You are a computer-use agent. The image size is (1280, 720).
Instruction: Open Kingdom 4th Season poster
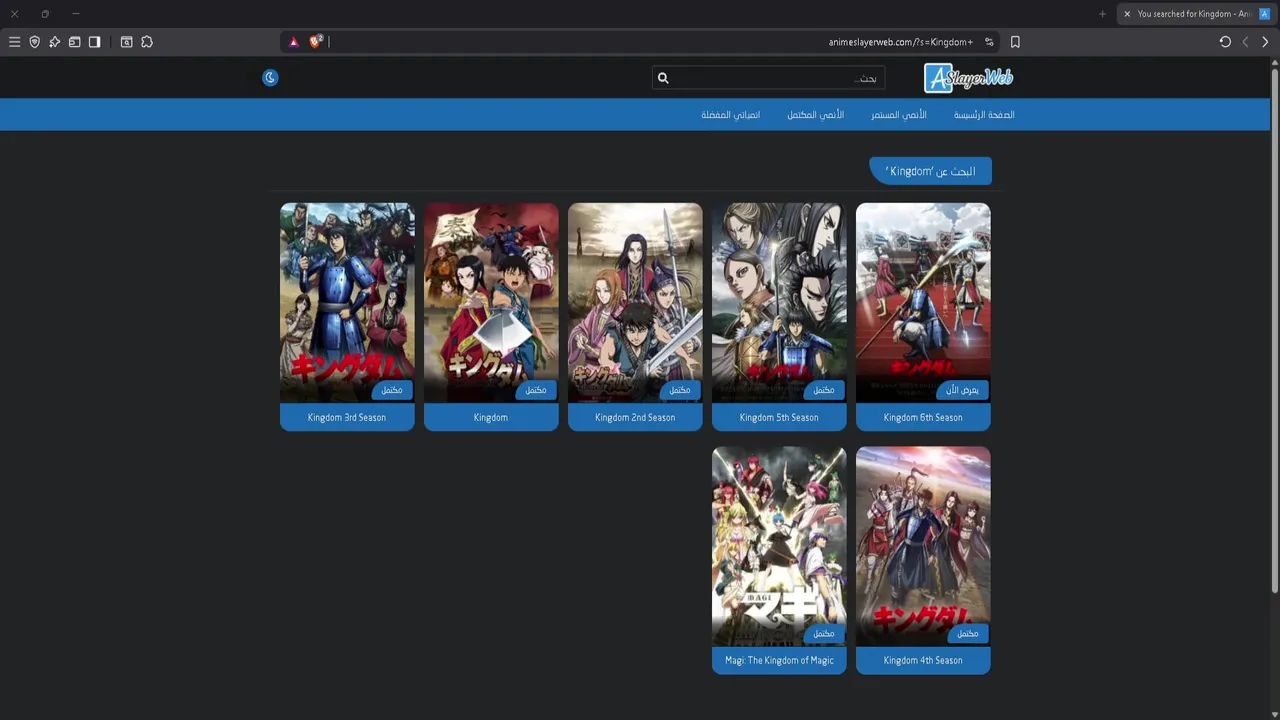tap(923, 546)
